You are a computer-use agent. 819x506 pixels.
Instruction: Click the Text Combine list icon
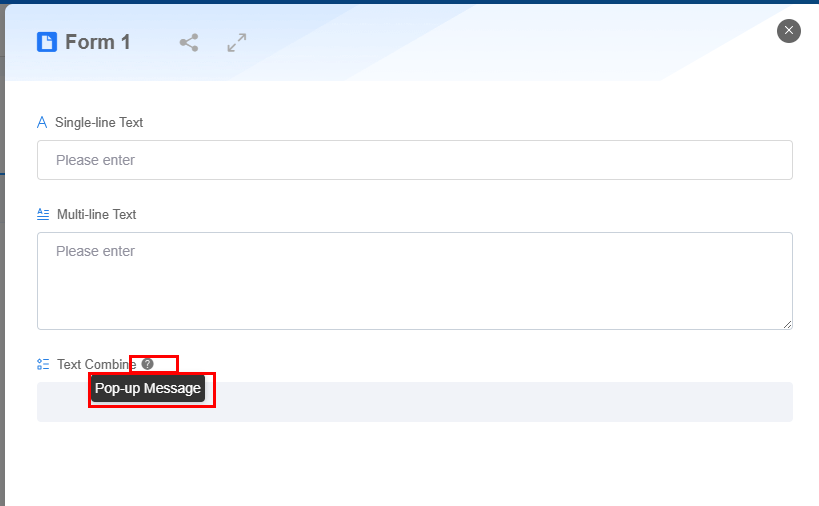(43, 364)
